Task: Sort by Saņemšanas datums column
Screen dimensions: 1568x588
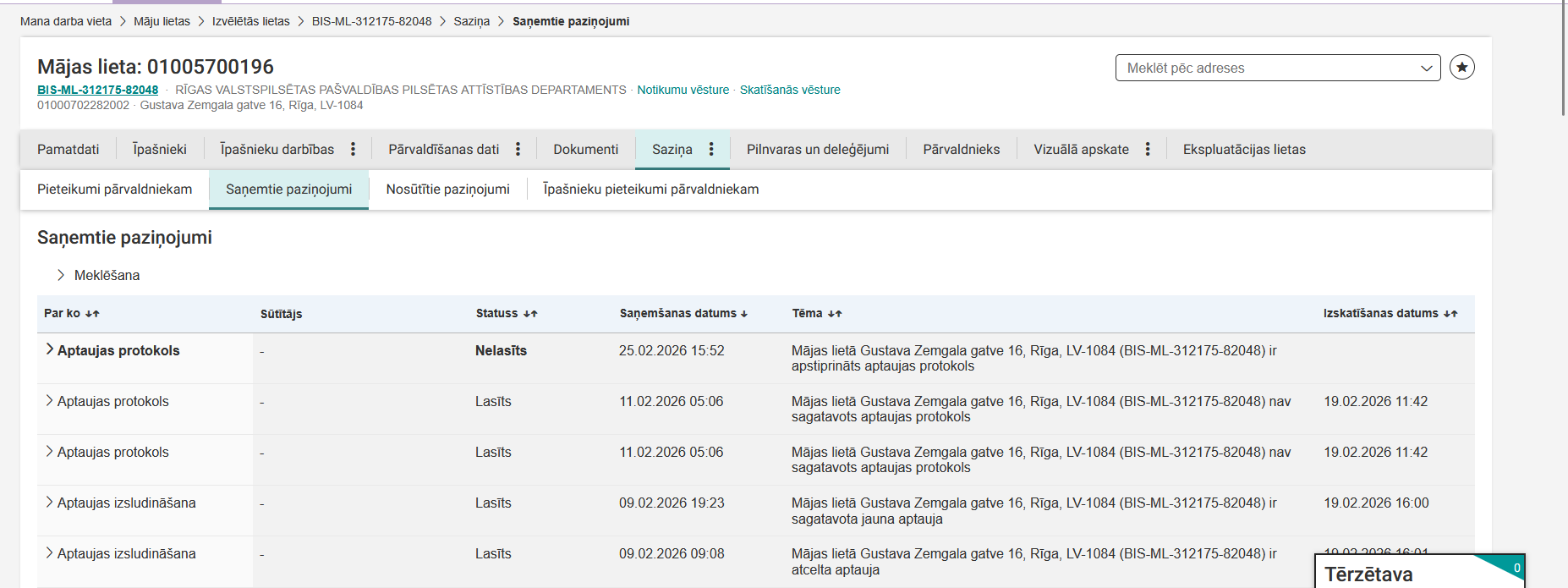Action: pos(743,314)
